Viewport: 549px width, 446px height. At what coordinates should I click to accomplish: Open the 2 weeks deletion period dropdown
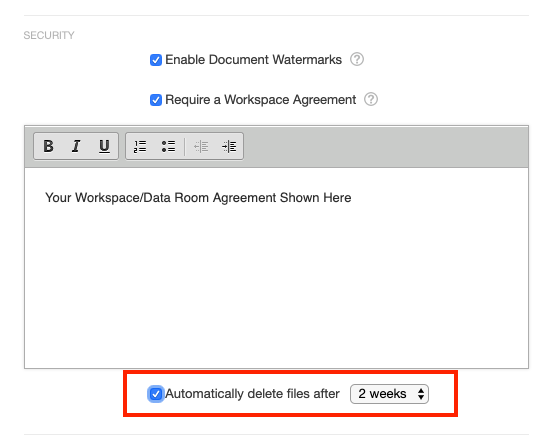coord(389,394)
